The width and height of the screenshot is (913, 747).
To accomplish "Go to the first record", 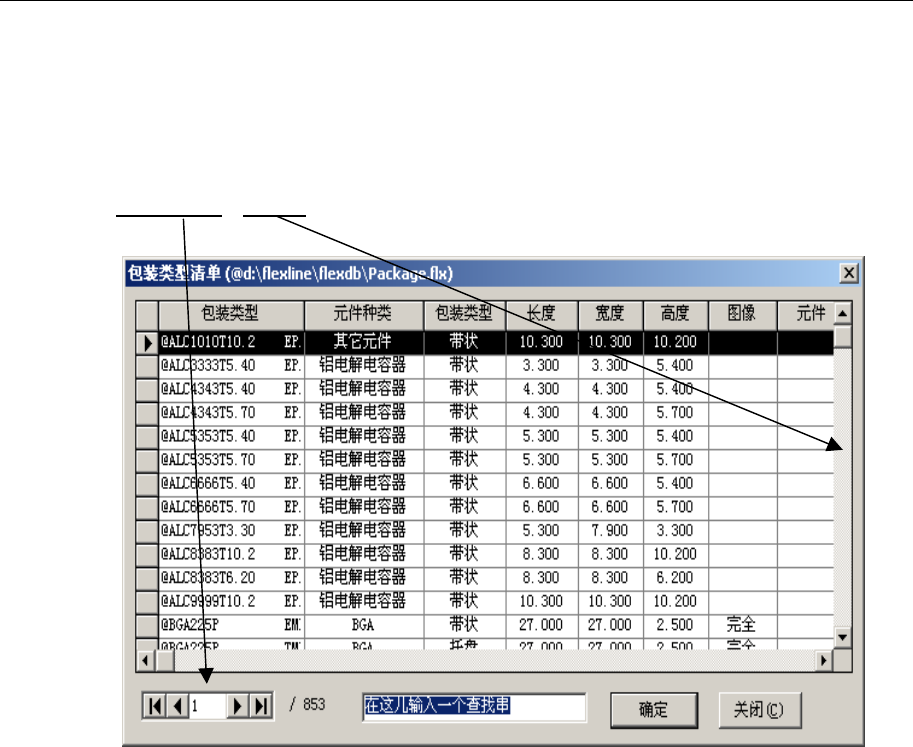I will point(154,706).
